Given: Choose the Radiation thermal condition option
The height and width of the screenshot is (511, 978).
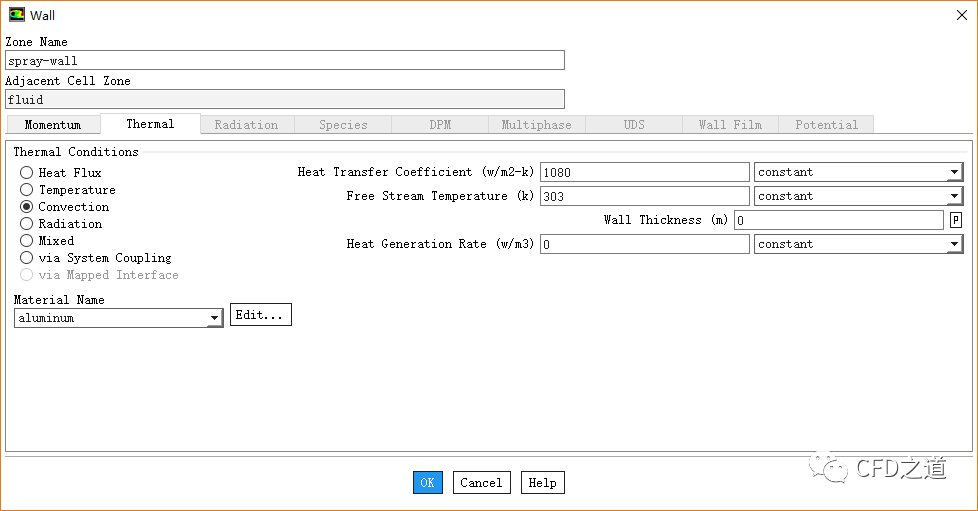Looking at the screenshot, I should [x=27, y=224].
